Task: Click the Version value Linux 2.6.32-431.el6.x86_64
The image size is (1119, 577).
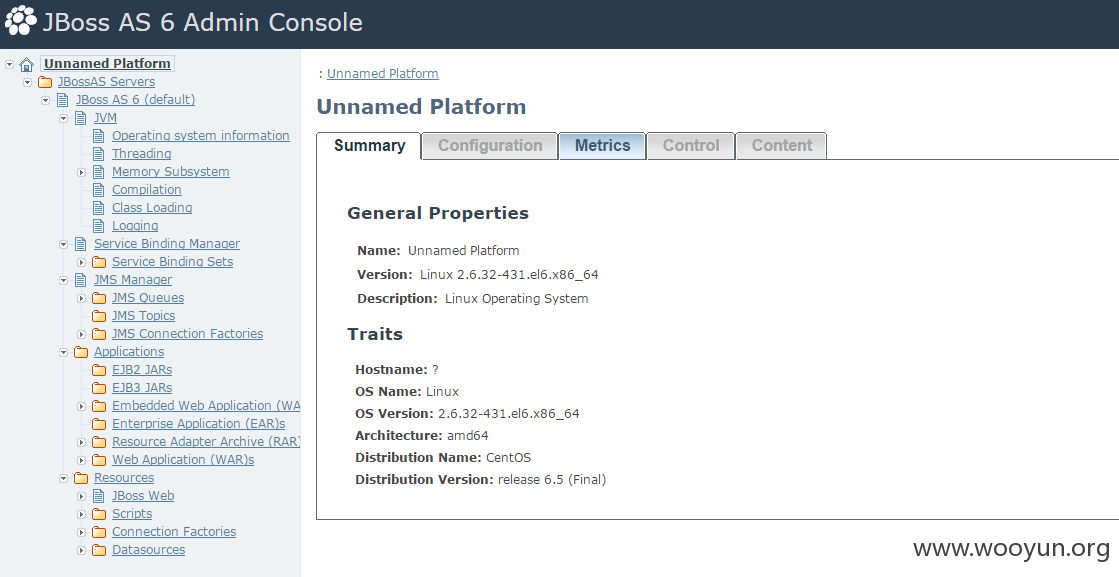Action: pyautogui.click(x=509, y=275)
